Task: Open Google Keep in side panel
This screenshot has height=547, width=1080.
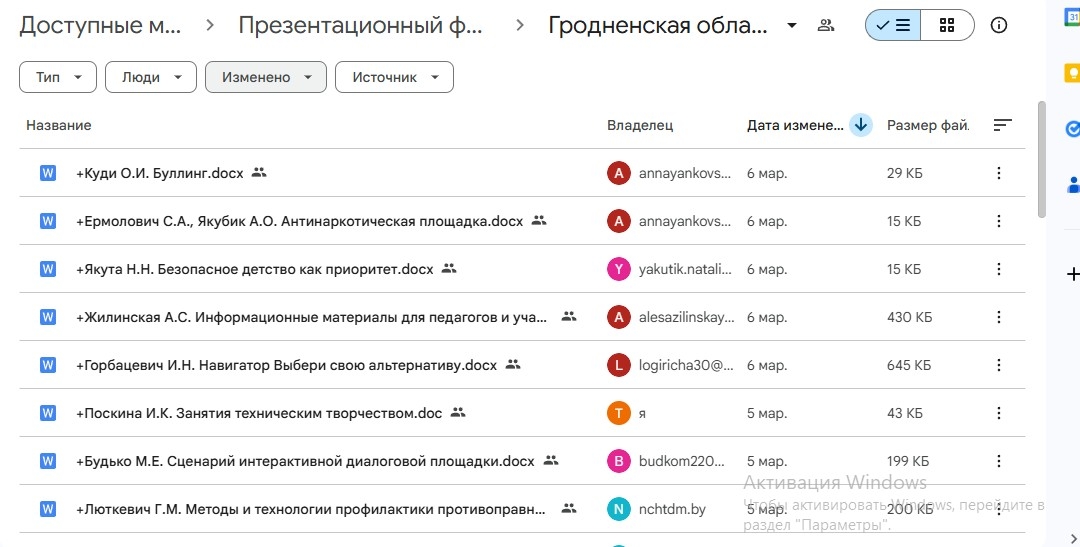Action: 1072,73
